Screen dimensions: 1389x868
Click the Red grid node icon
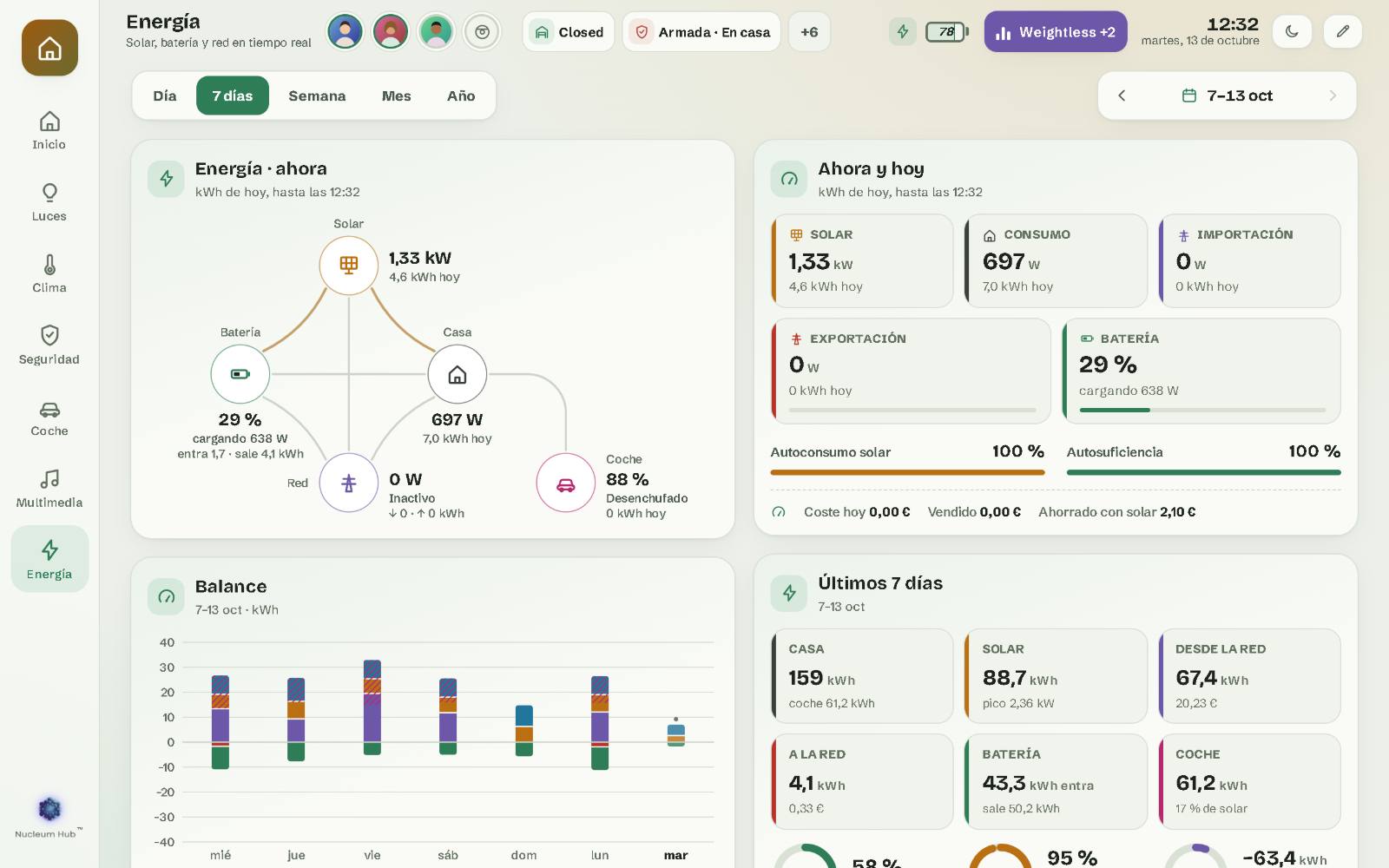click(x=348, y=483)
